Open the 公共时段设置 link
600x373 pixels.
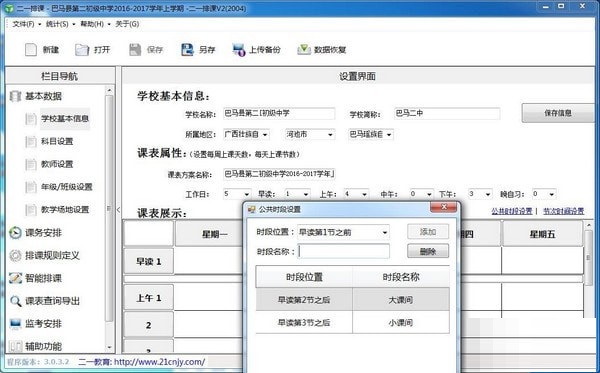pos(512,211)
